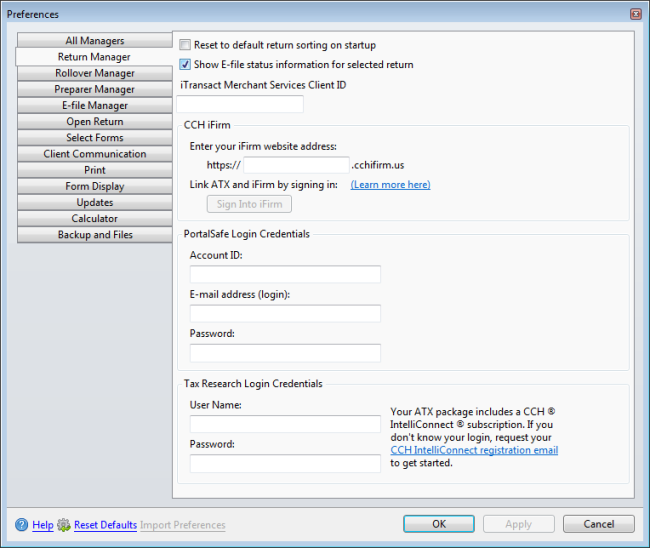The width and height of the screenshot is (650, 548).
Task: Click the PortalSafe Password field
Action: 285,353
